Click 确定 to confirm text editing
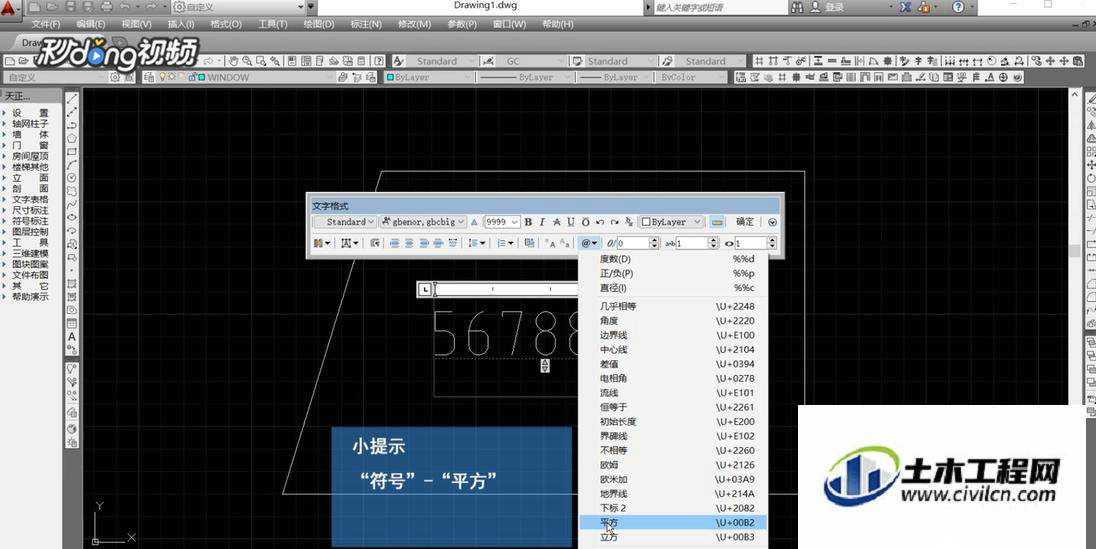 (745, 222)
